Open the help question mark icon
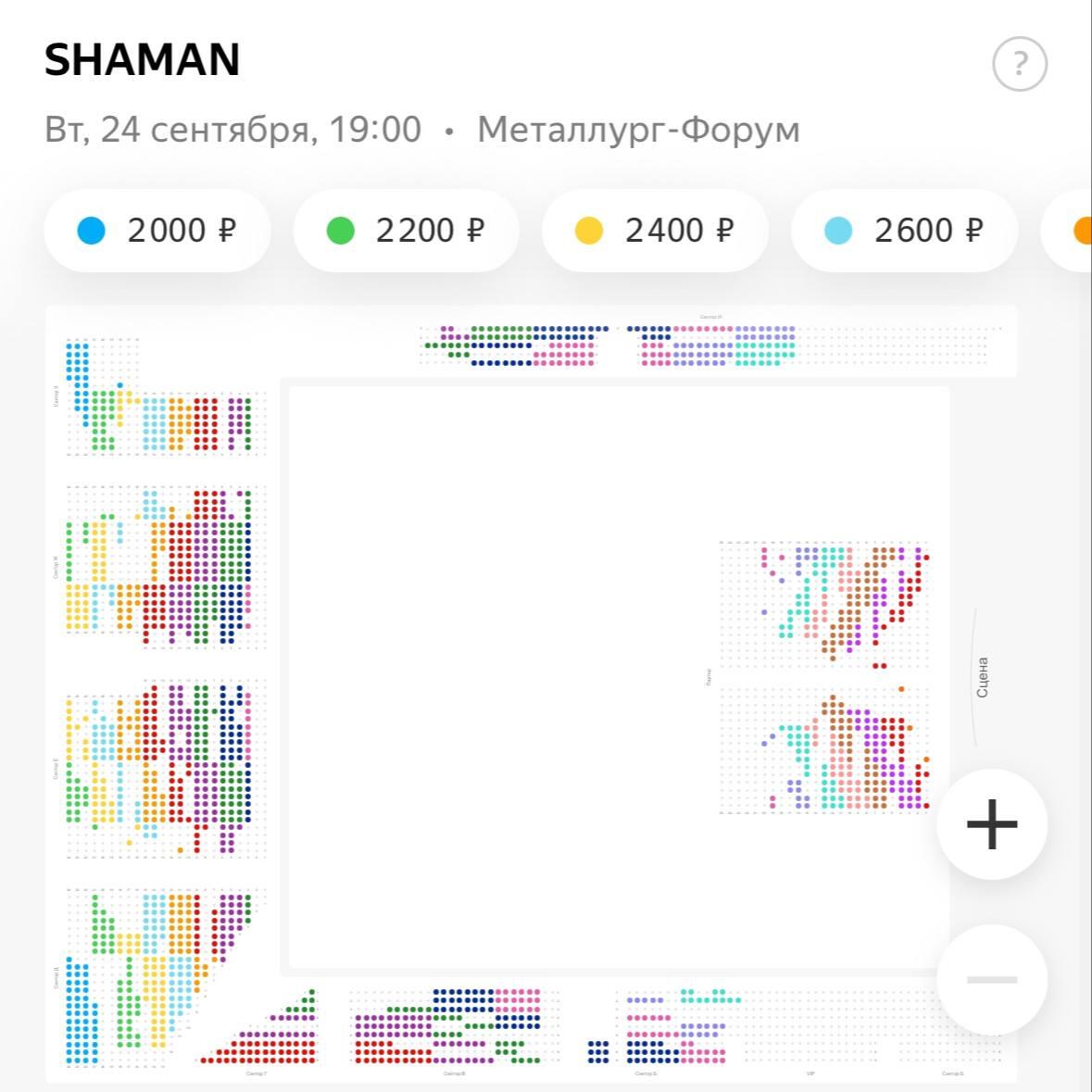The height and width of the screenshot is (1092, 1092). tap(1019, 64)
